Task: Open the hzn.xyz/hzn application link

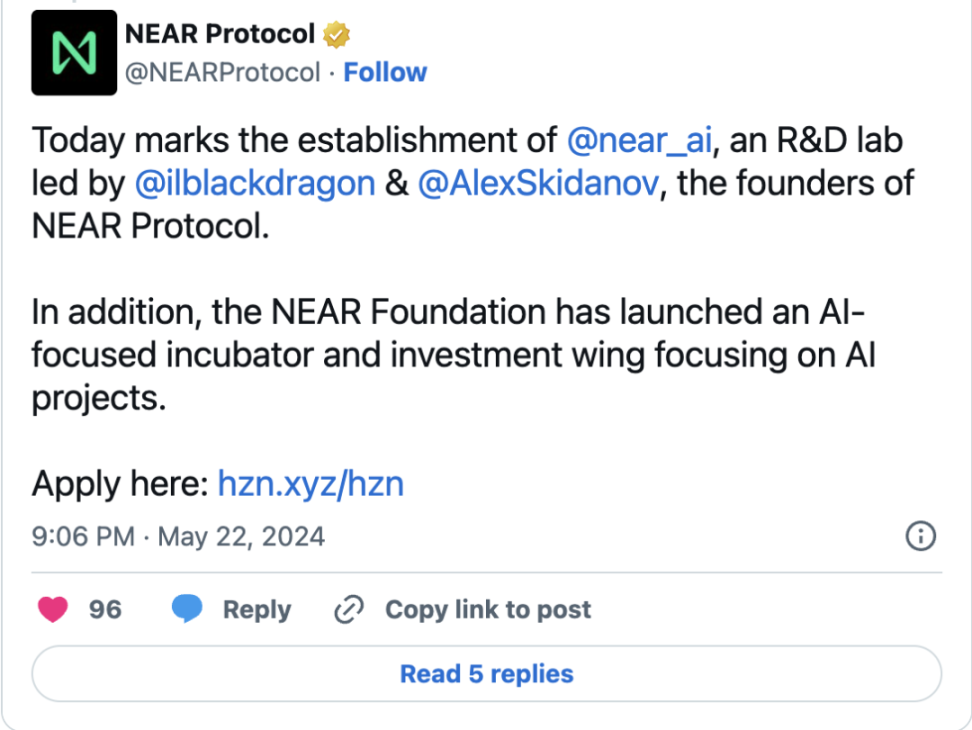Action: click(x=310, y=483)
